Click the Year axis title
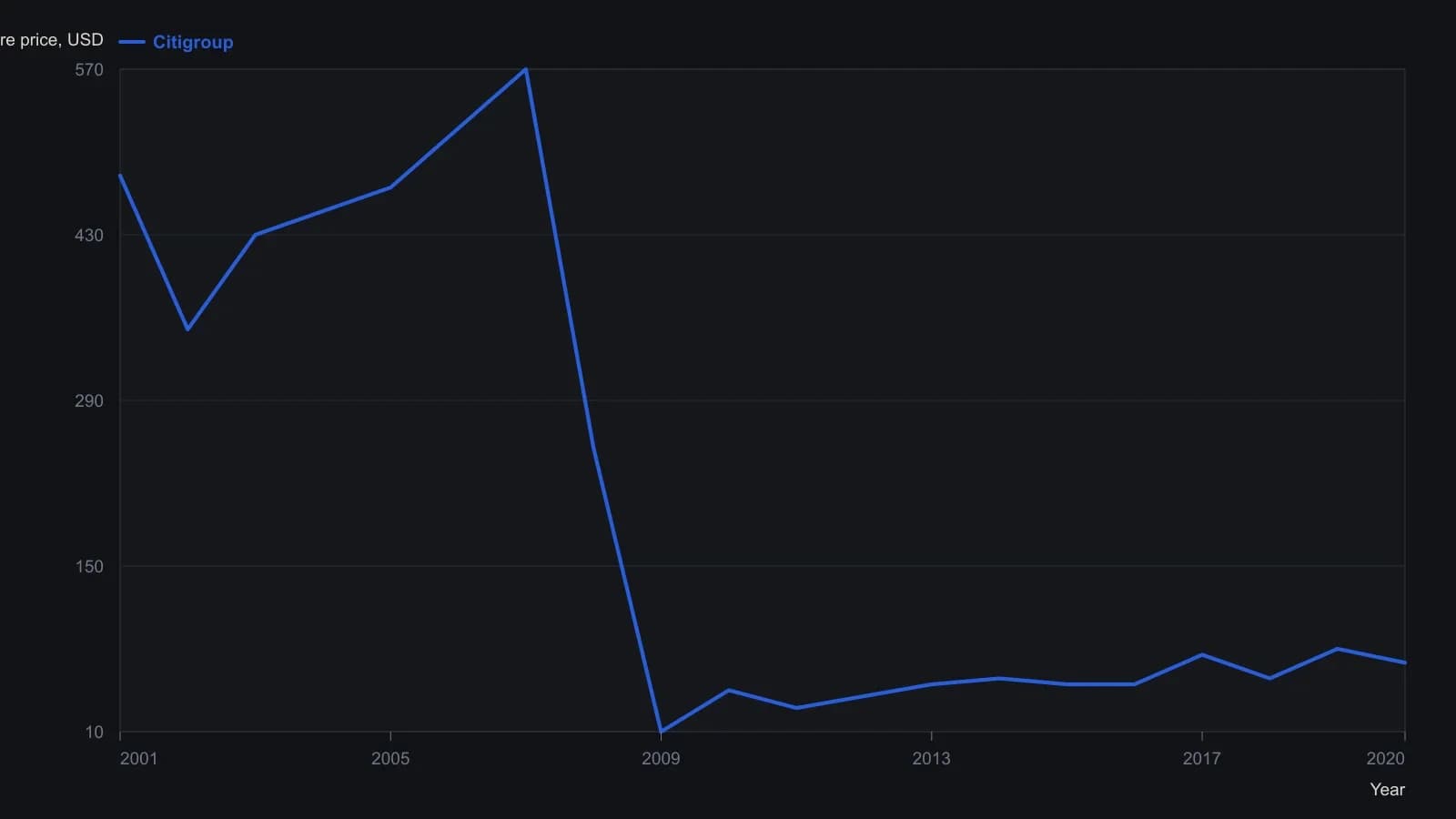The width and height of the screenshot is (1456, 819). 1387,790
